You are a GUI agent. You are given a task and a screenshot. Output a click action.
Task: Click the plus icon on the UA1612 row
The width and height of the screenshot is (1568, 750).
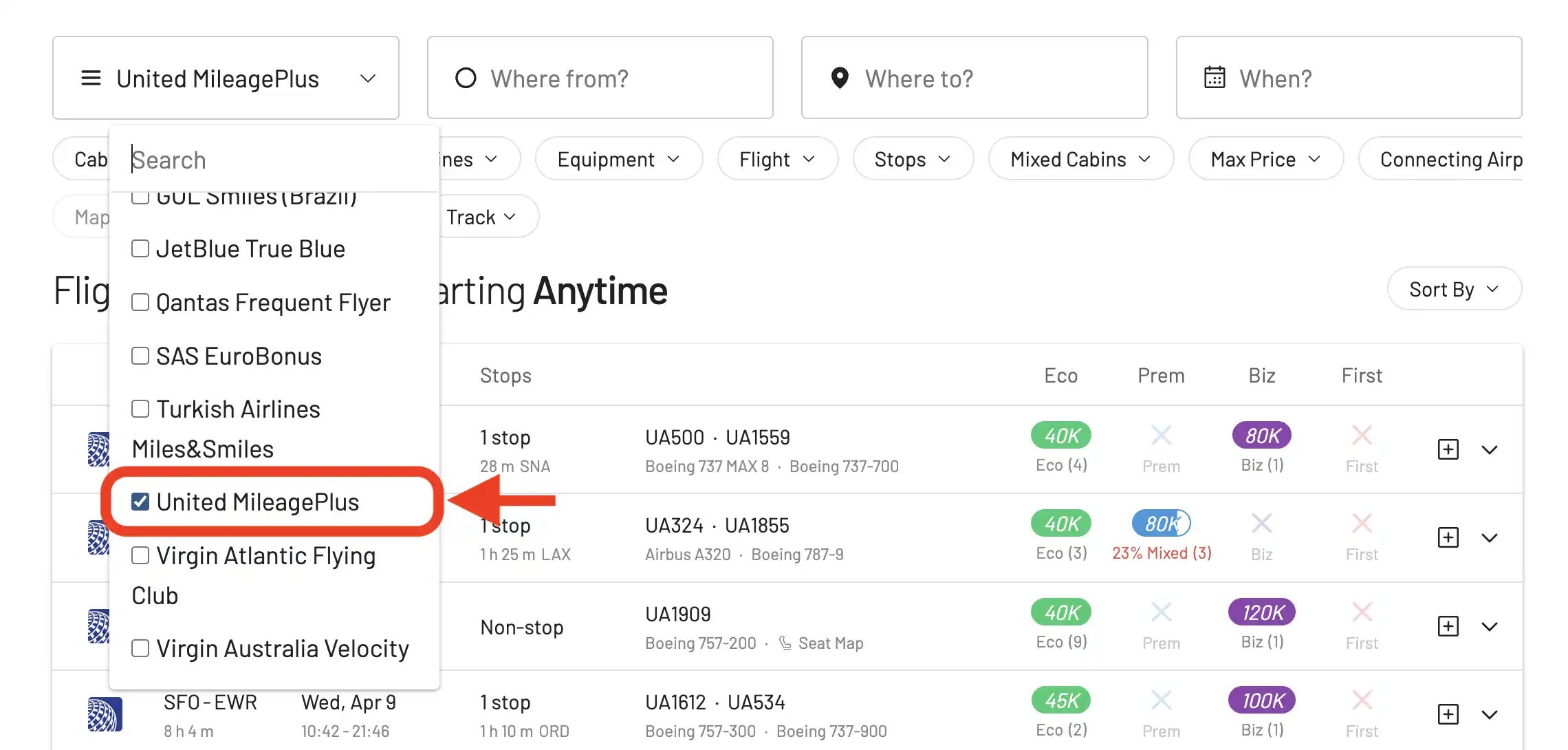coord(1448,714)
